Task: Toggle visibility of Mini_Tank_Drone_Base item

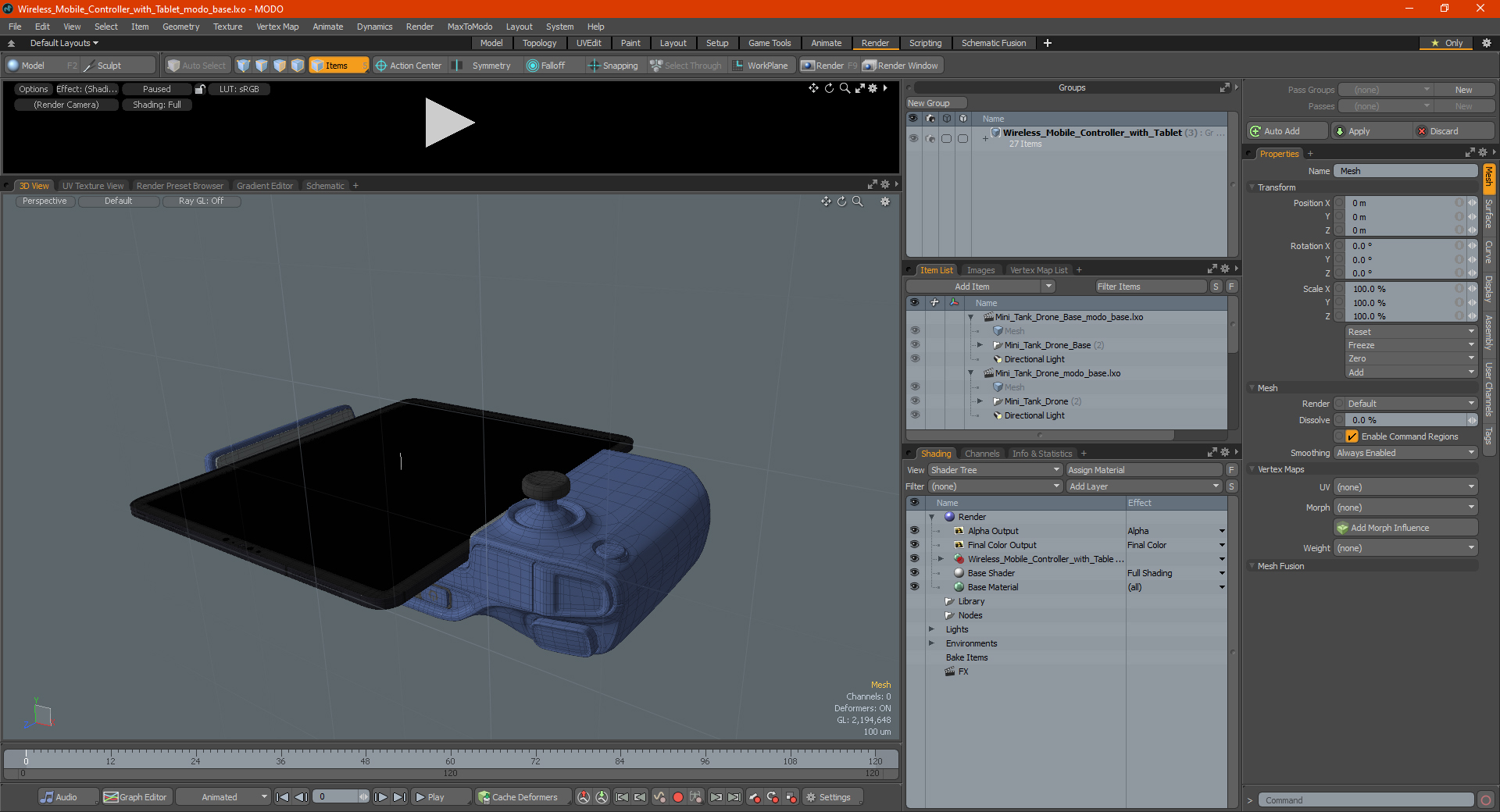Action: click(x=915, y=345)
